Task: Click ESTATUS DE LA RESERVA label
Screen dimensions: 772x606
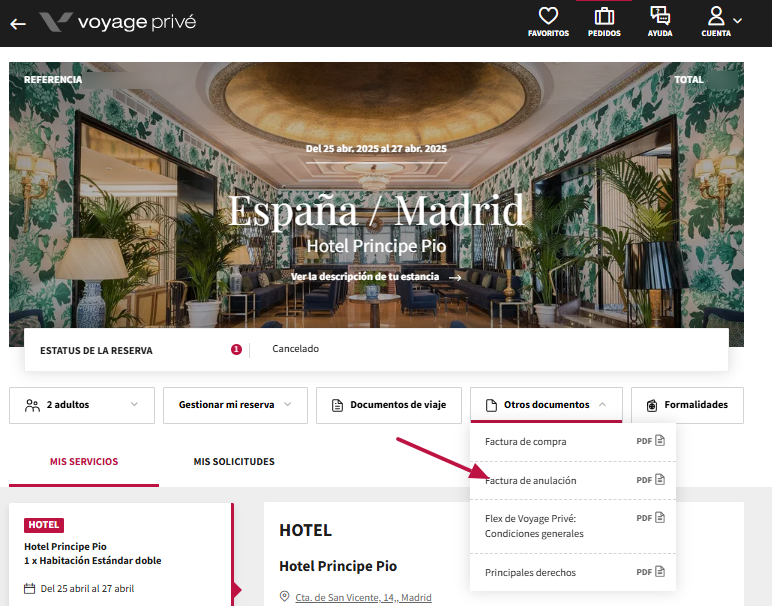Action: pyautogui.click(x=96, y=351)
